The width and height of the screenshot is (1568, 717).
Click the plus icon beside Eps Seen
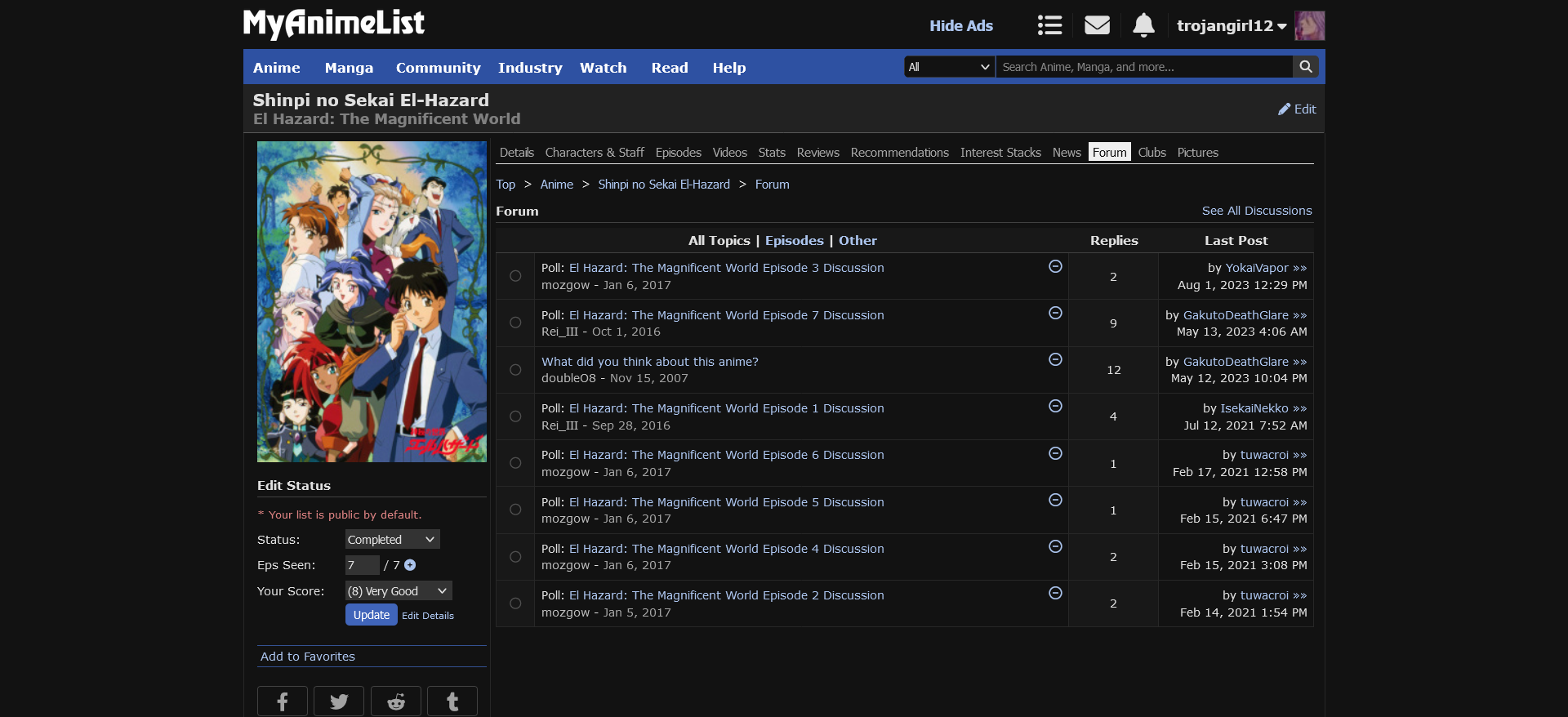[x=410, y=565]
